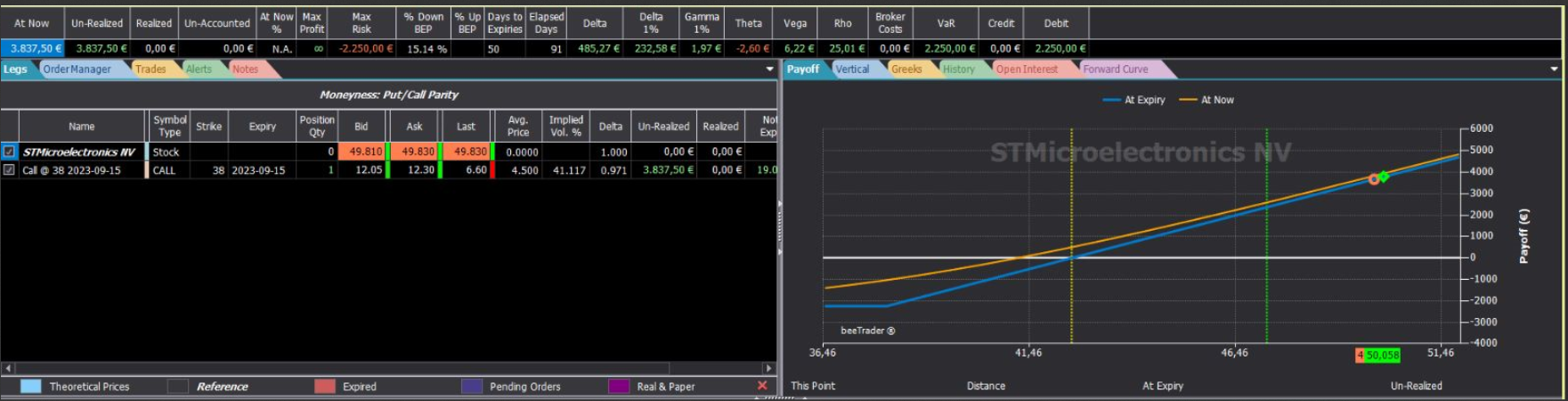The image size is (1568, 401).
Task: Click the red X icon beside Real & Paper
Action: (x=762, y=386)
